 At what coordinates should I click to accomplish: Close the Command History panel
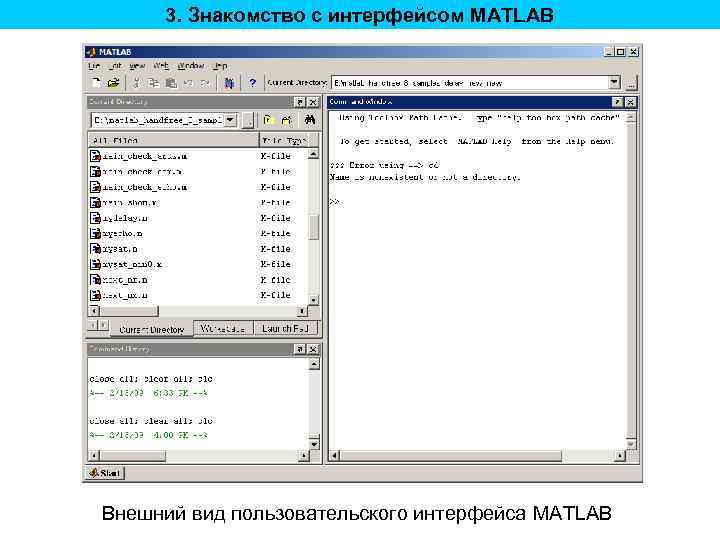[x=313, y=349]
